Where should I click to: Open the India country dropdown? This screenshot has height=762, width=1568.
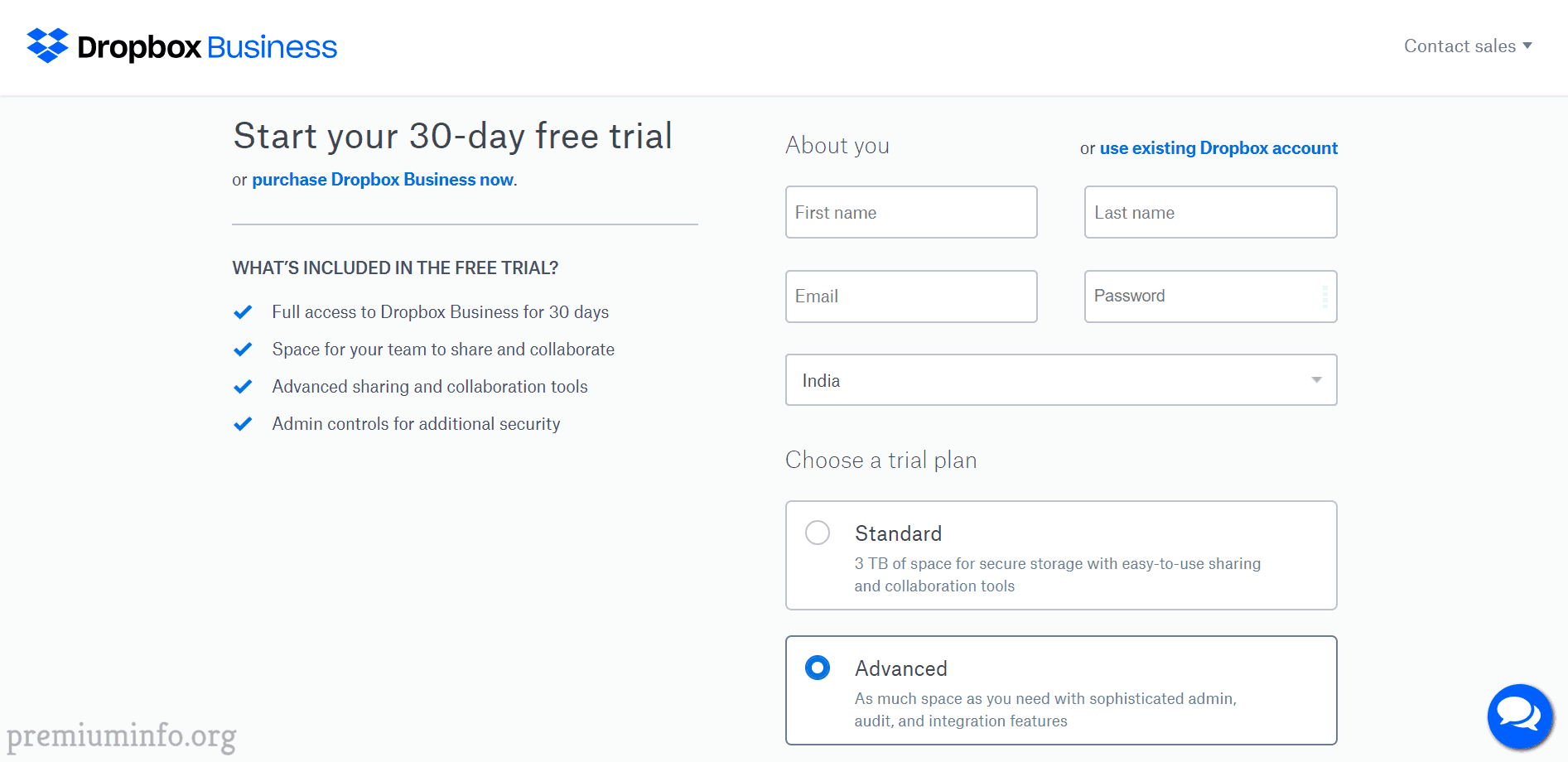1061,380
